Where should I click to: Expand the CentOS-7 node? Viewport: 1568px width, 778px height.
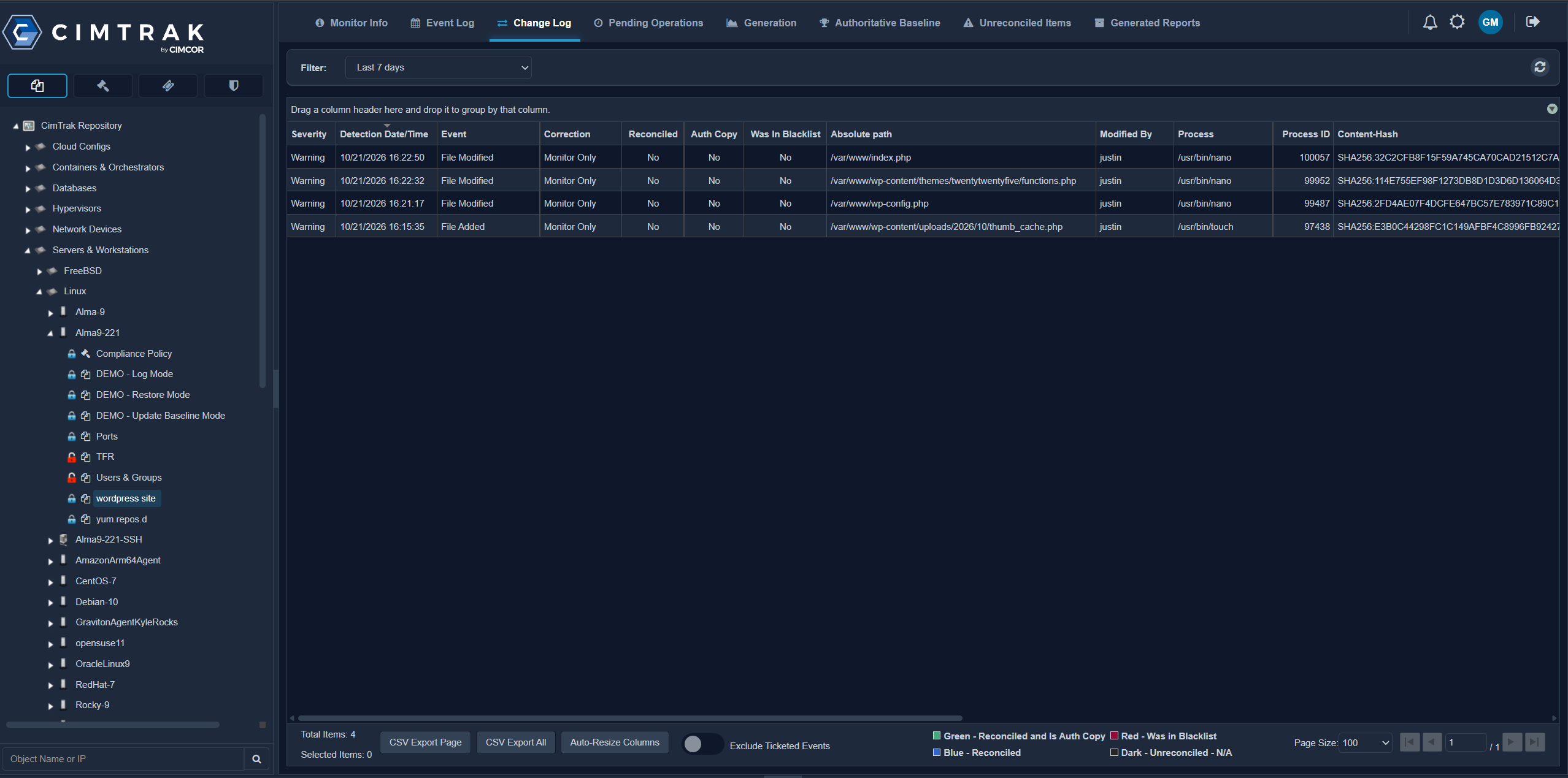(x=50, y=582)
